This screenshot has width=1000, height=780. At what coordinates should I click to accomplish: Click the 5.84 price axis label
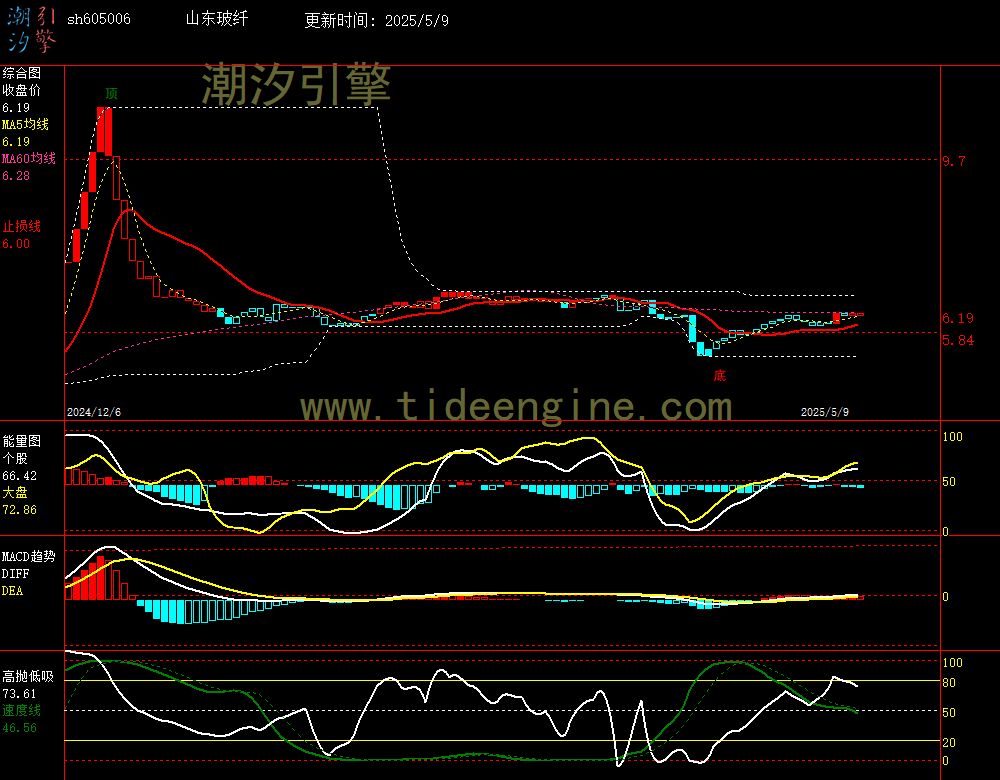click(x=958, y=340)
